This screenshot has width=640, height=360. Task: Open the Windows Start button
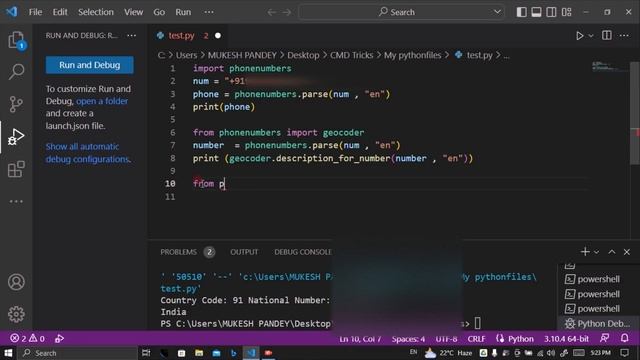click(8, 353)
